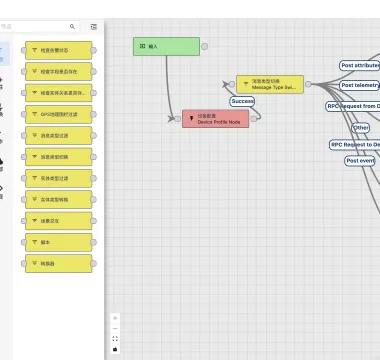380x360 pixels.
Task: Click the lock icon in canvas controls
Action: pyautogui.click(x=115, y=349)
